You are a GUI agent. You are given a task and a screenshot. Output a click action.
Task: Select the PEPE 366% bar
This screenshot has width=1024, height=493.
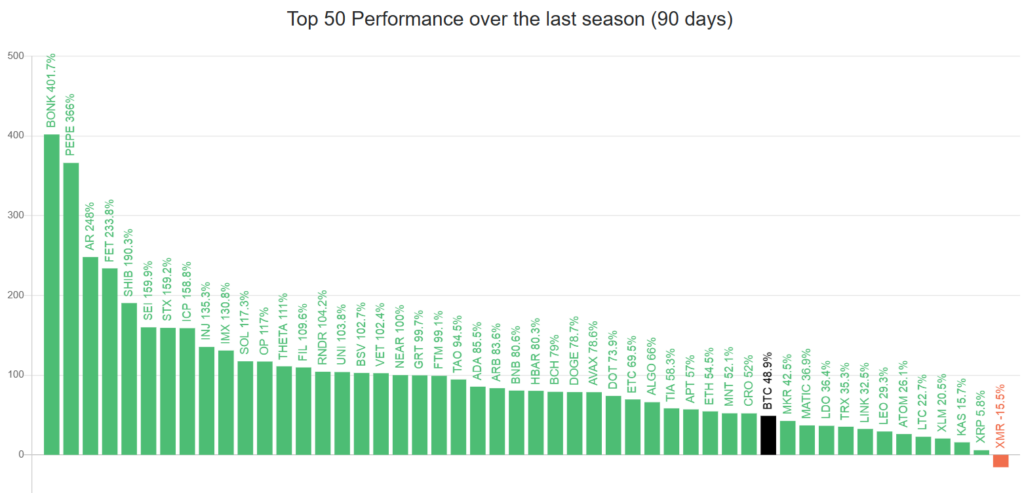pyautogui.click(x=71, y=309)
